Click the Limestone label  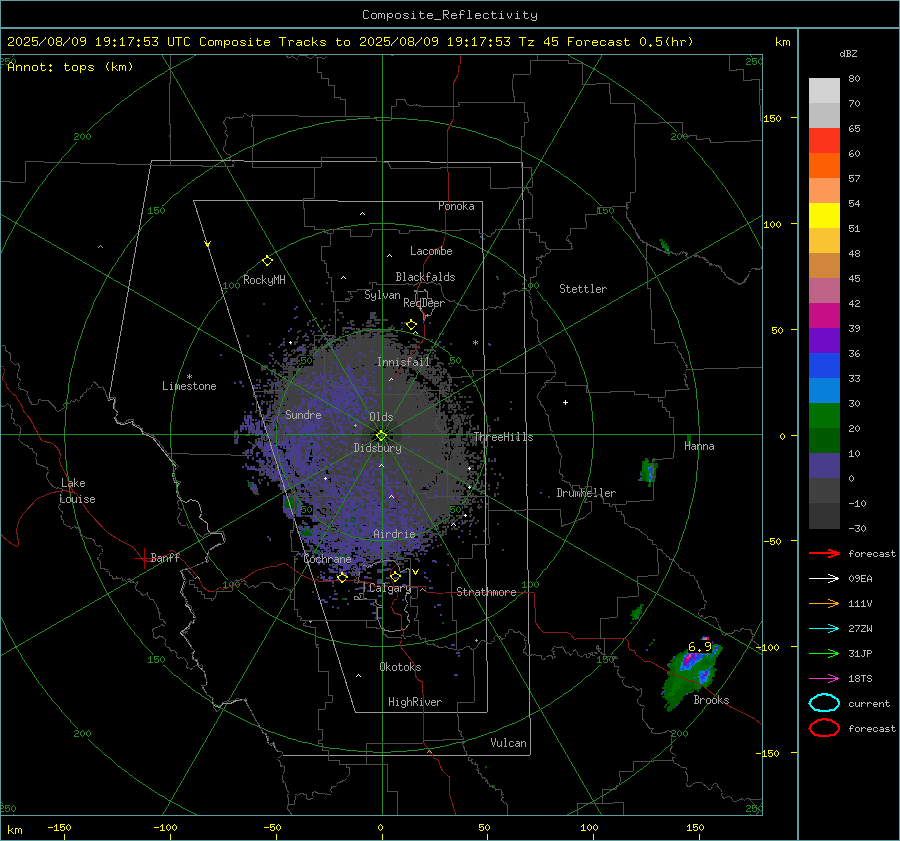[x=189, y=386]
